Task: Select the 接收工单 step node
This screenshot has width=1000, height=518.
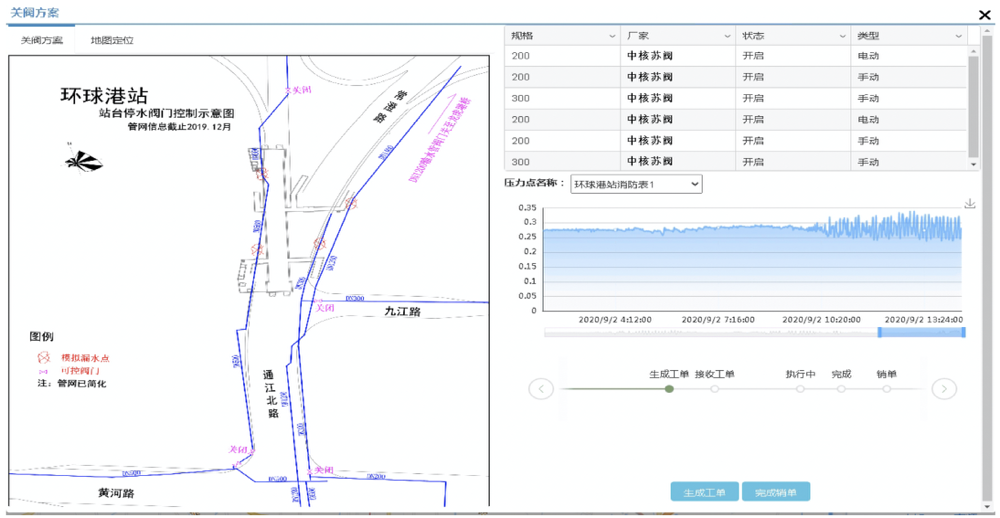Action: click(x=714, y=389)
